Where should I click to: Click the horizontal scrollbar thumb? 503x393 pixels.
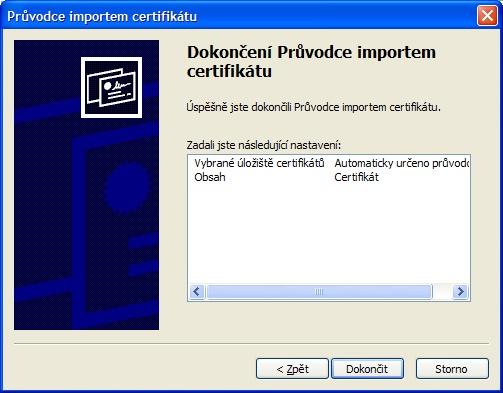(x=319, y=292)
